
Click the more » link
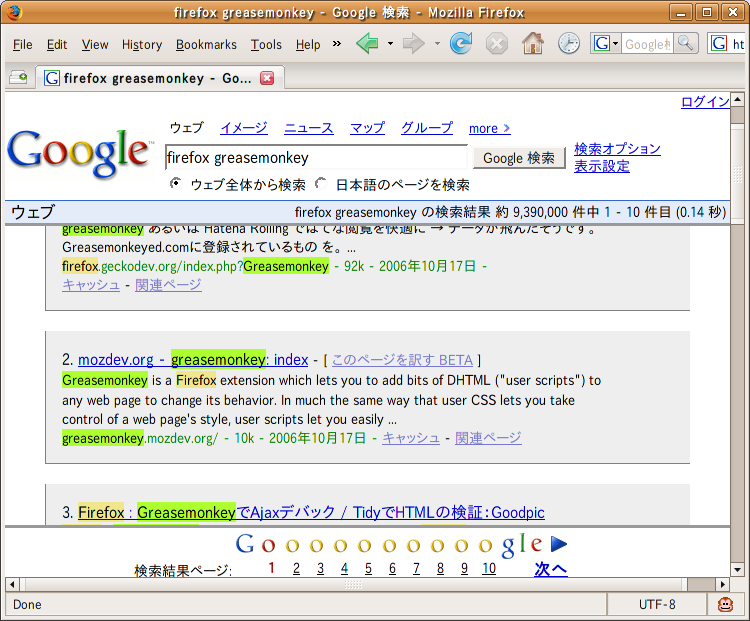[x=489, y=128]
